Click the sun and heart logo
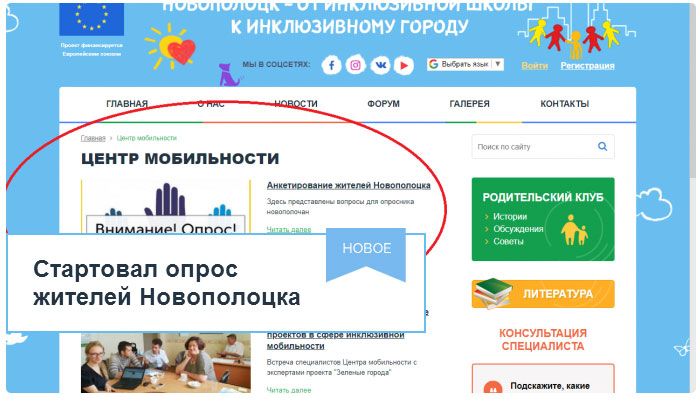The image size is (699, 398). (171, 46)
